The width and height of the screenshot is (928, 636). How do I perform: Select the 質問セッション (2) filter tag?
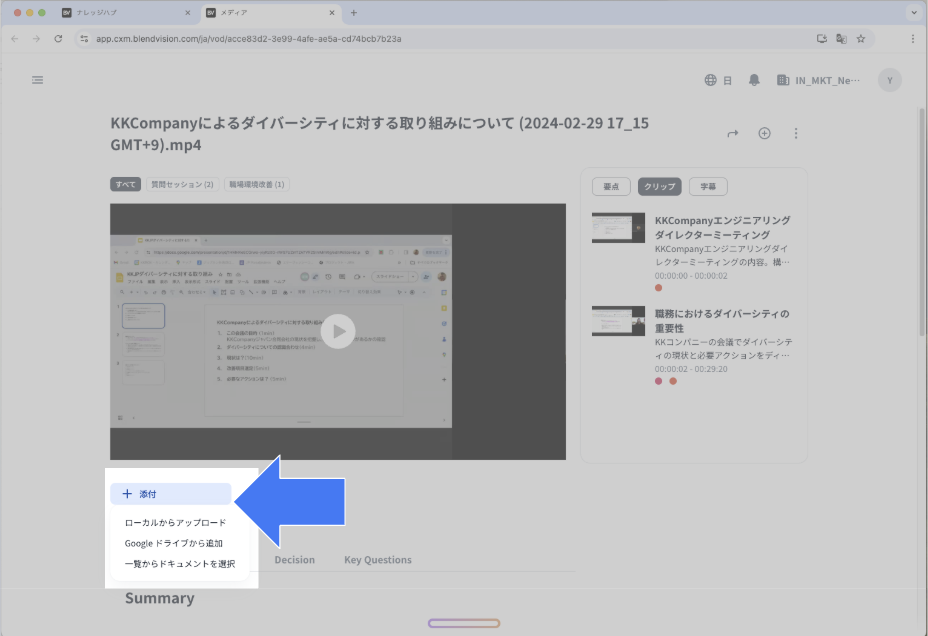[x=182, y=185]
